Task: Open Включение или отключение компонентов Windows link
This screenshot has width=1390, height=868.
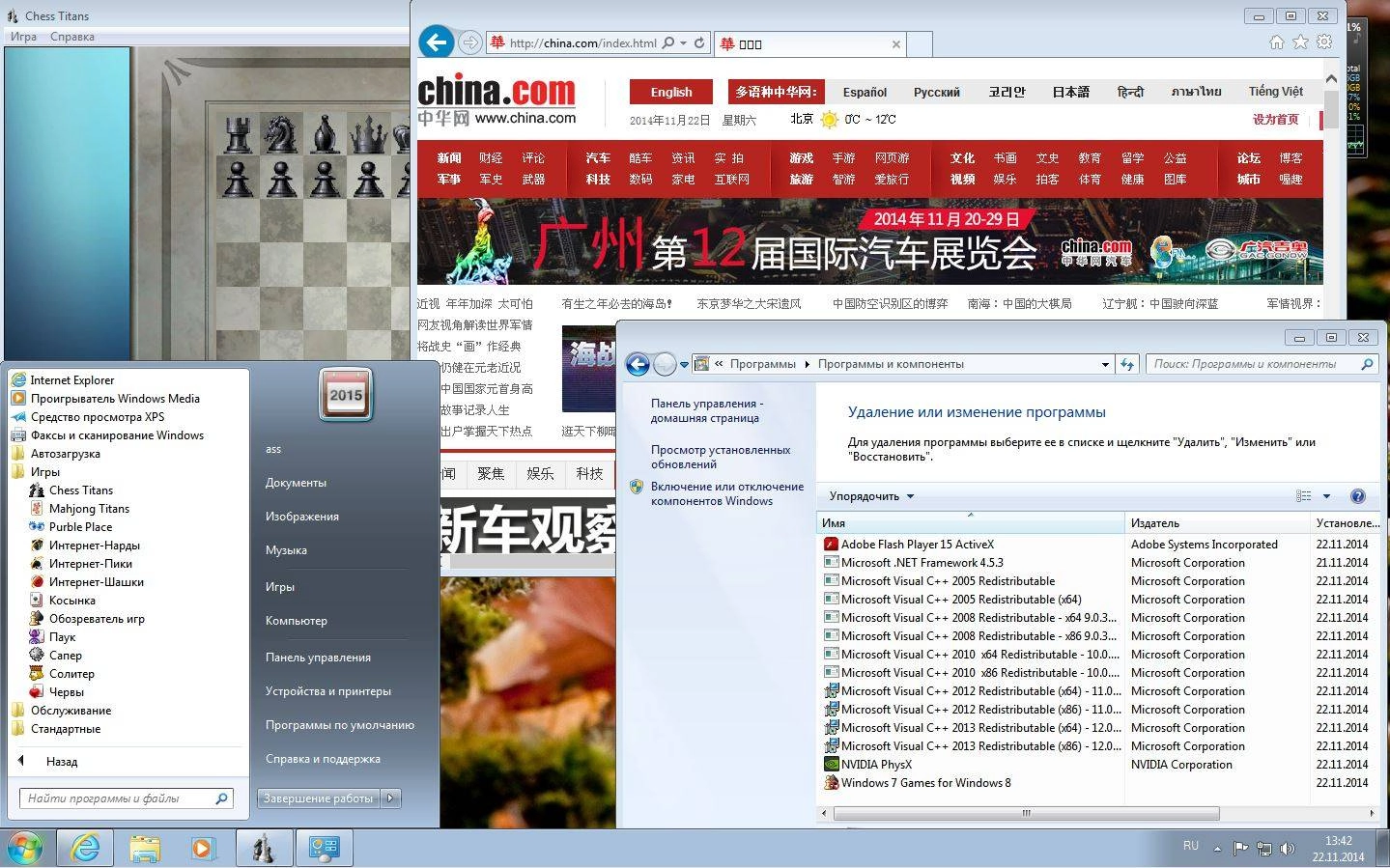Action: (x=726, y=493)
